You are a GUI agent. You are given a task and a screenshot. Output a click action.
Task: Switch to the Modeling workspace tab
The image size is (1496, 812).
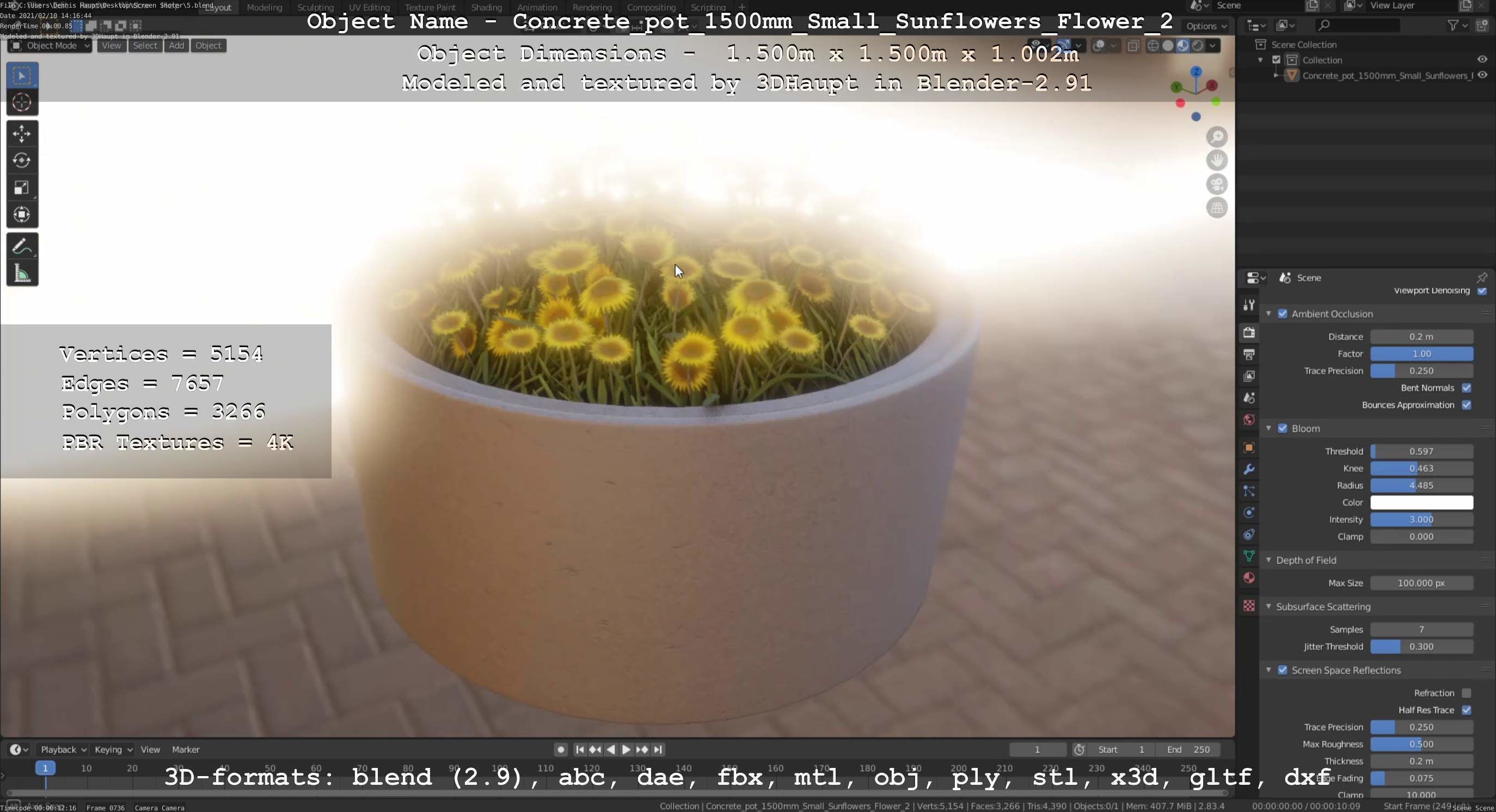pos(264,8)
